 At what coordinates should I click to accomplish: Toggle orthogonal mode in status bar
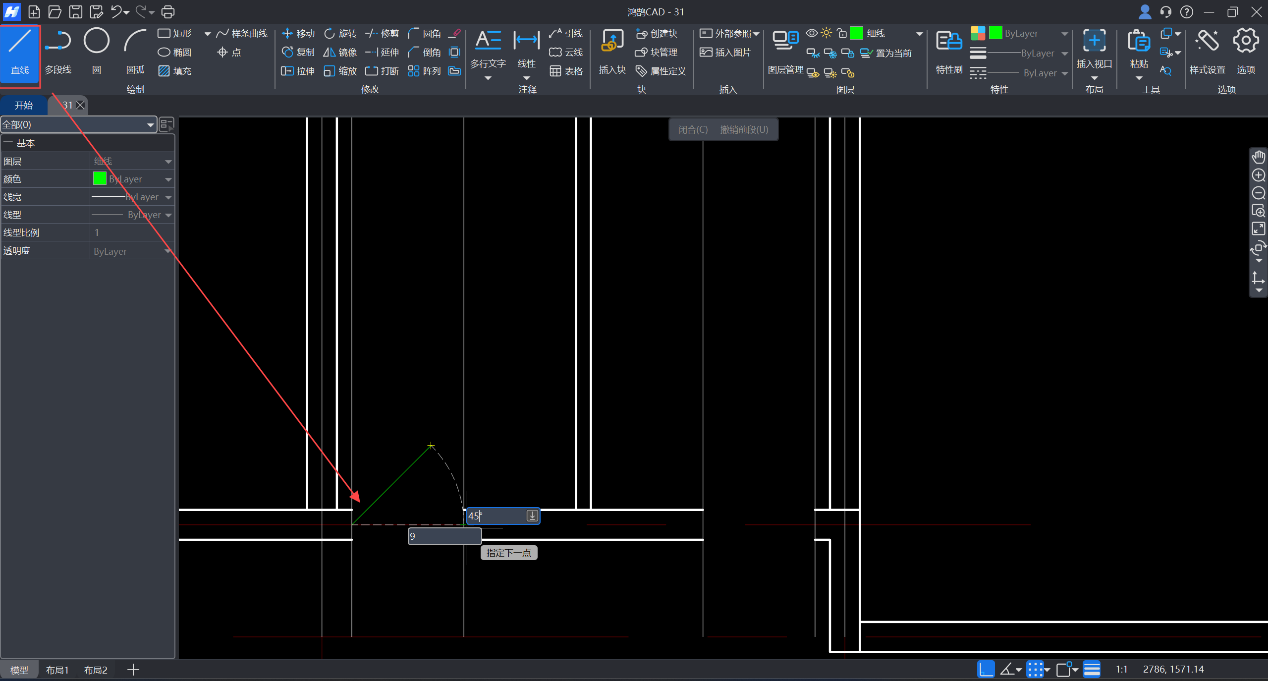(986, 669)
